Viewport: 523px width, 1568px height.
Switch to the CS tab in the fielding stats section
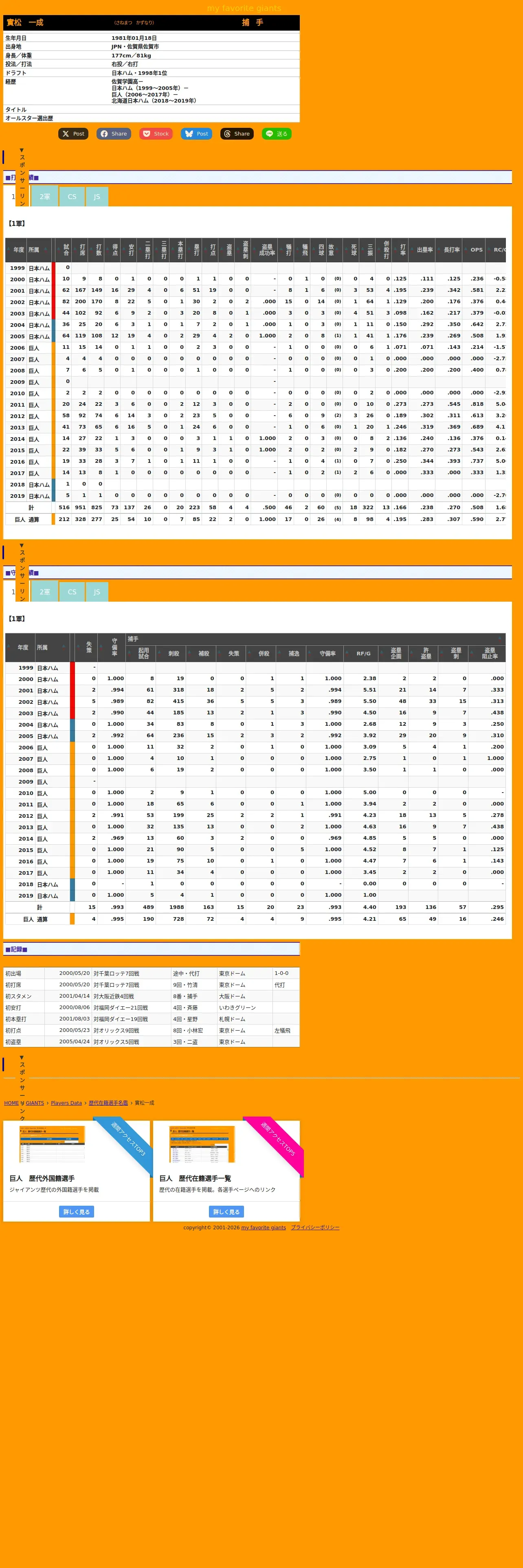72,591
